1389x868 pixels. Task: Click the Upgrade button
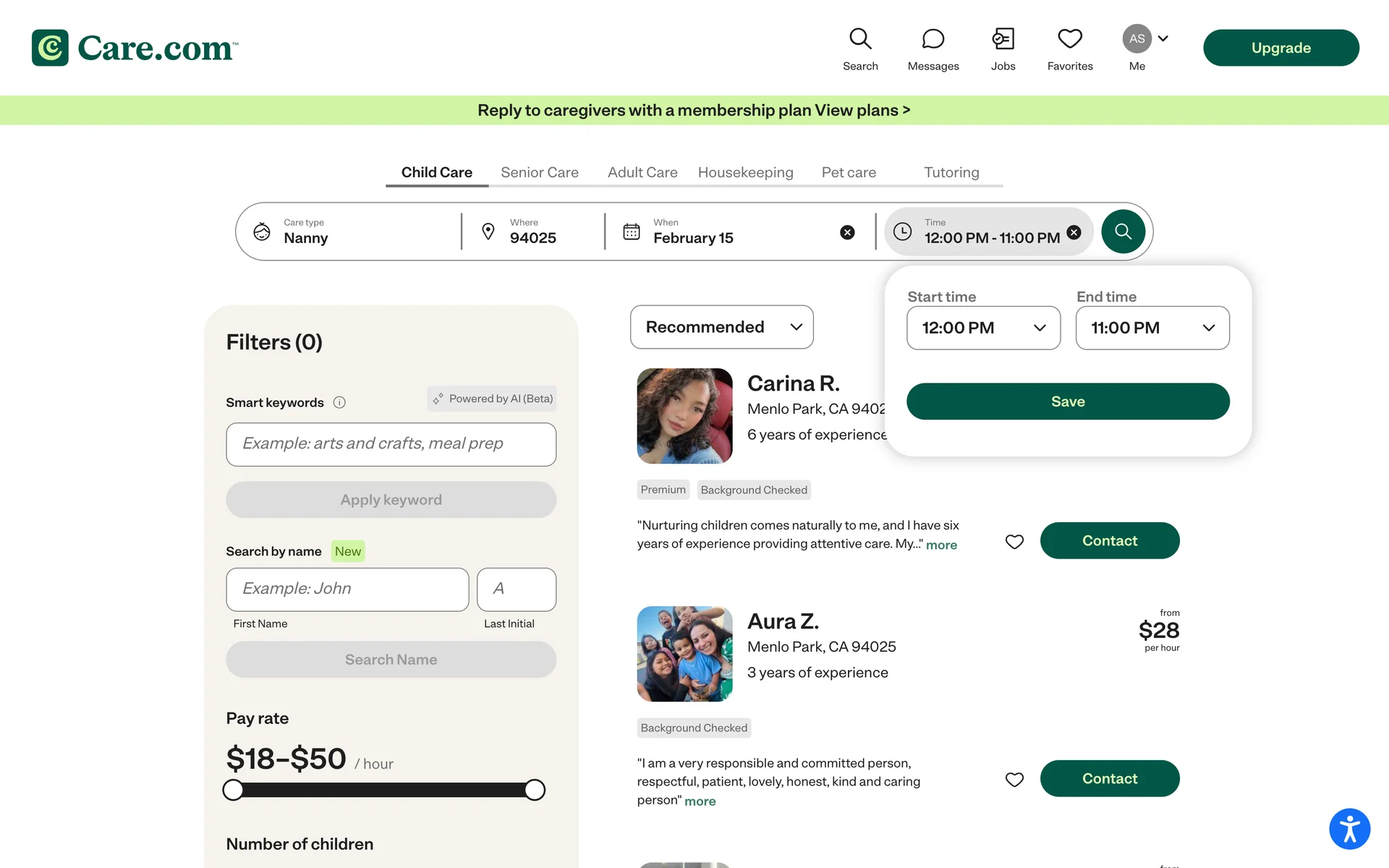(x=1280, y=48)
